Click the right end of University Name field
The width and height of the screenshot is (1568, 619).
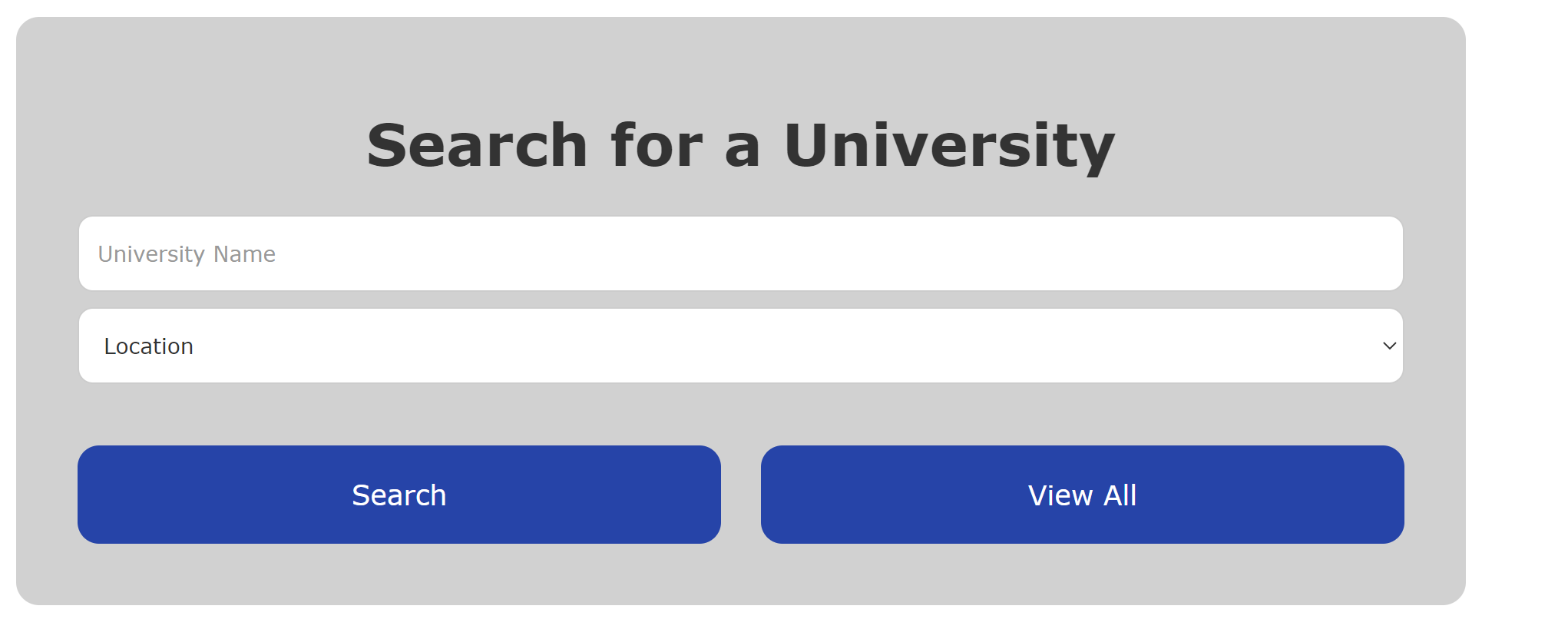pos(1382,253)
